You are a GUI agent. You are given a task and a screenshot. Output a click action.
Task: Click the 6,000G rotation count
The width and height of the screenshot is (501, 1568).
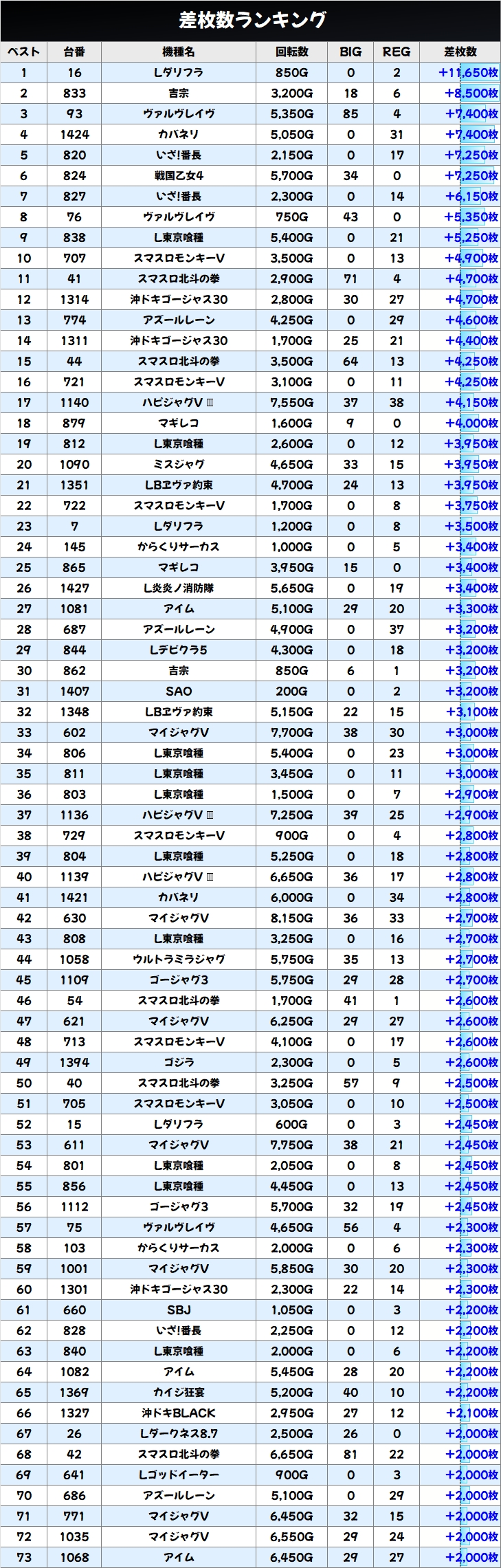[292, 898]
